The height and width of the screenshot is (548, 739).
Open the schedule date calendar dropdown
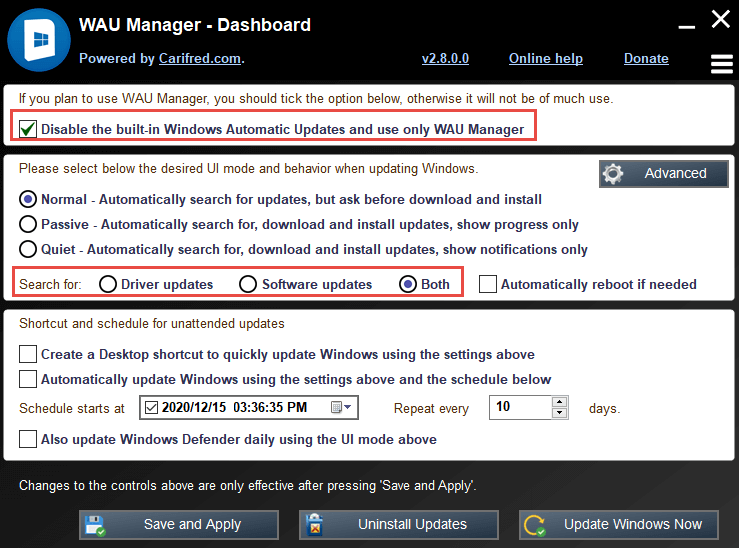(x=341, y=407)
